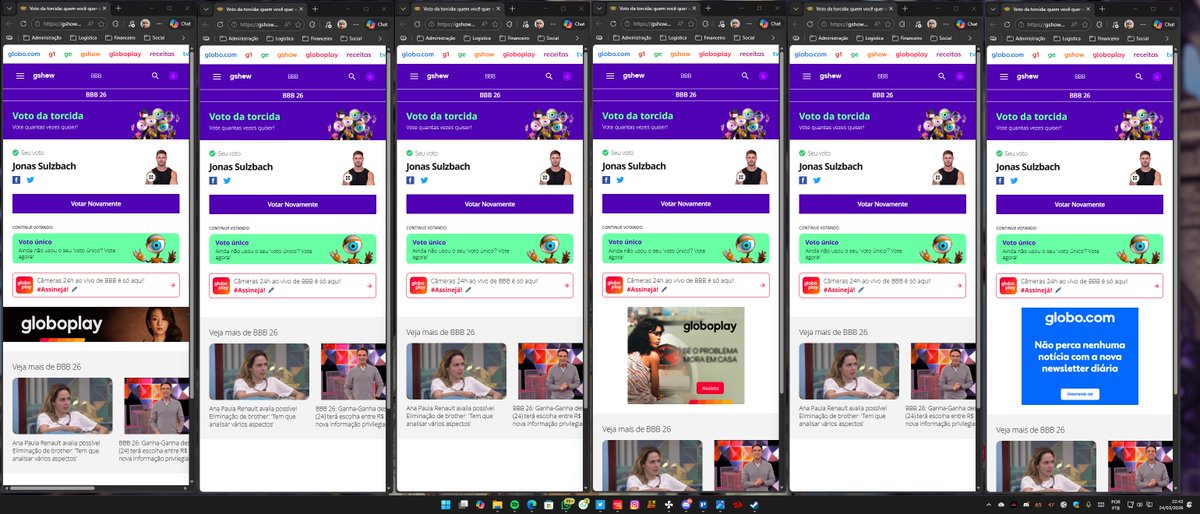Open hamburger menu in first browser window
Viewport: 1200px width, 514px height.
click(20, 76)
